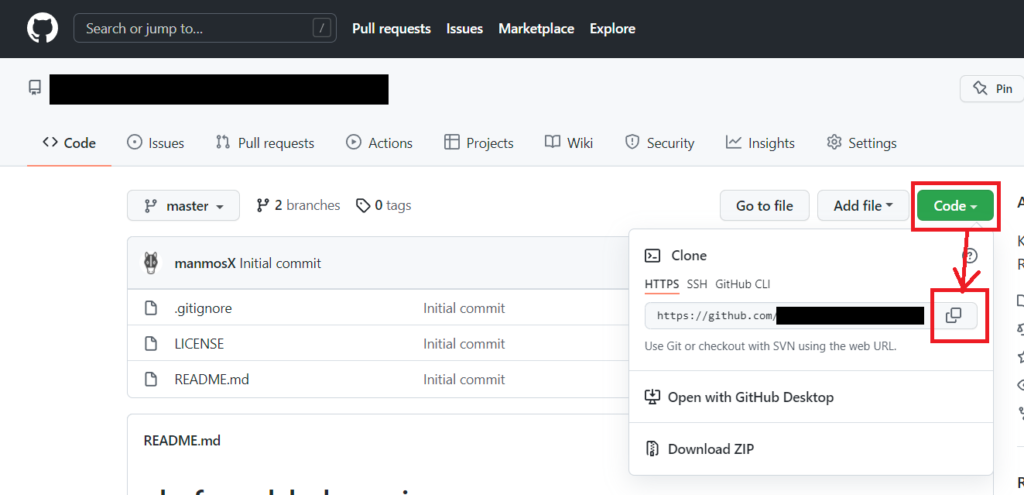The image size is (1024, 495).
Task: Open the Insights tab
Action: click(760, 143)
